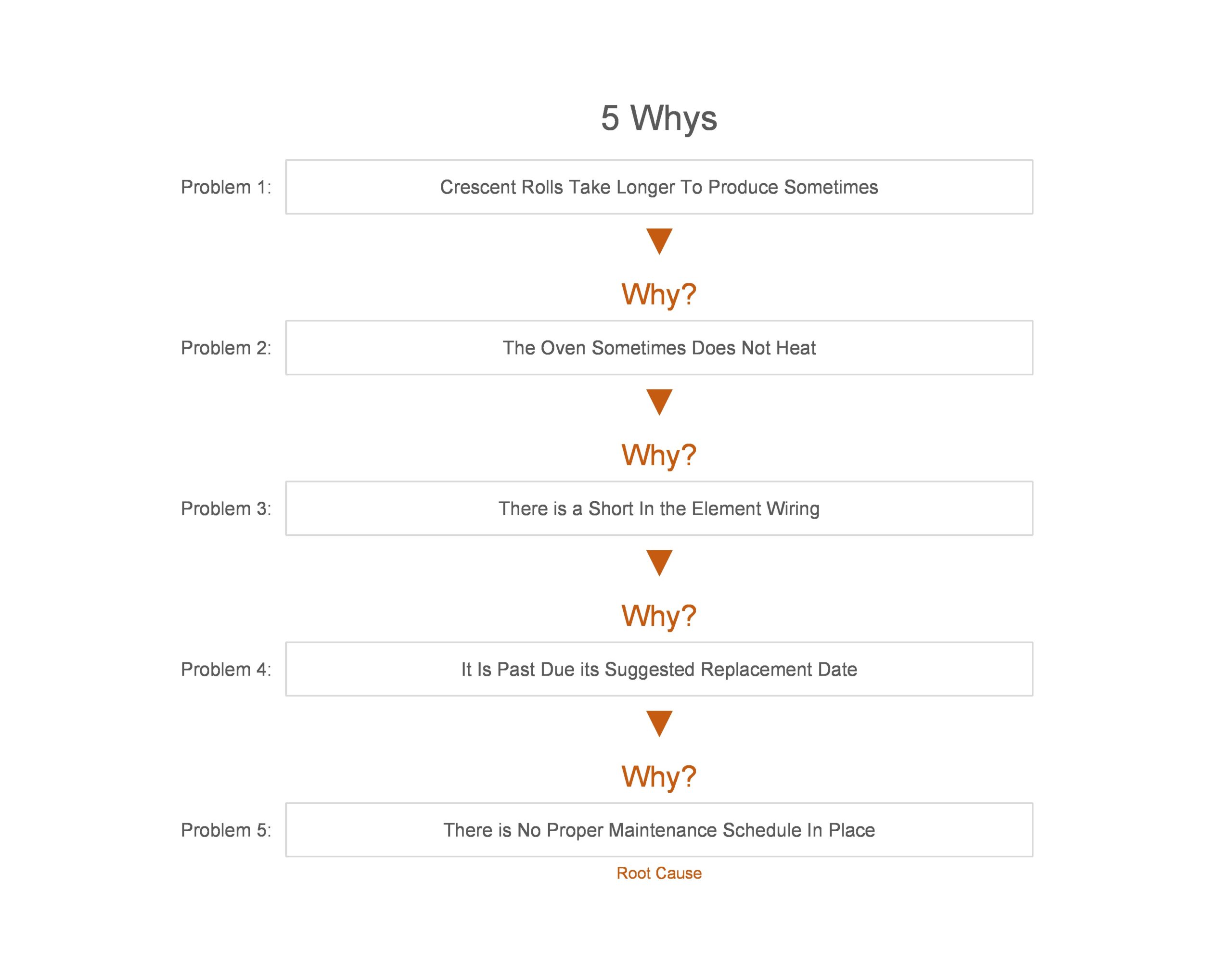The image size is (1232, 963).
Task: Click the orange arrow below Problem 4 box
Action: pyautogui.click(x=659, y=723)
